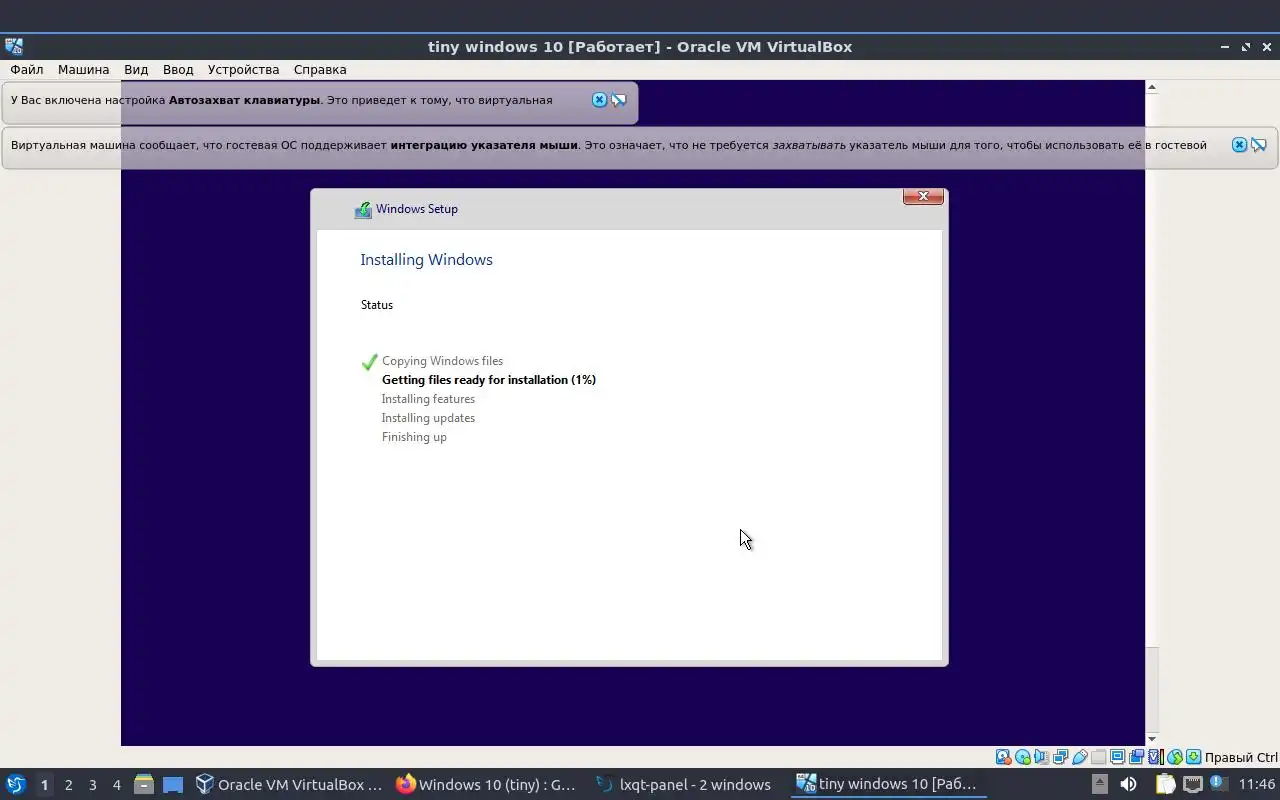The height and width of the screenshot is (800, 1280).
Task: Click the 'Copying Windows files' status line
Action: tap(442, 361)
